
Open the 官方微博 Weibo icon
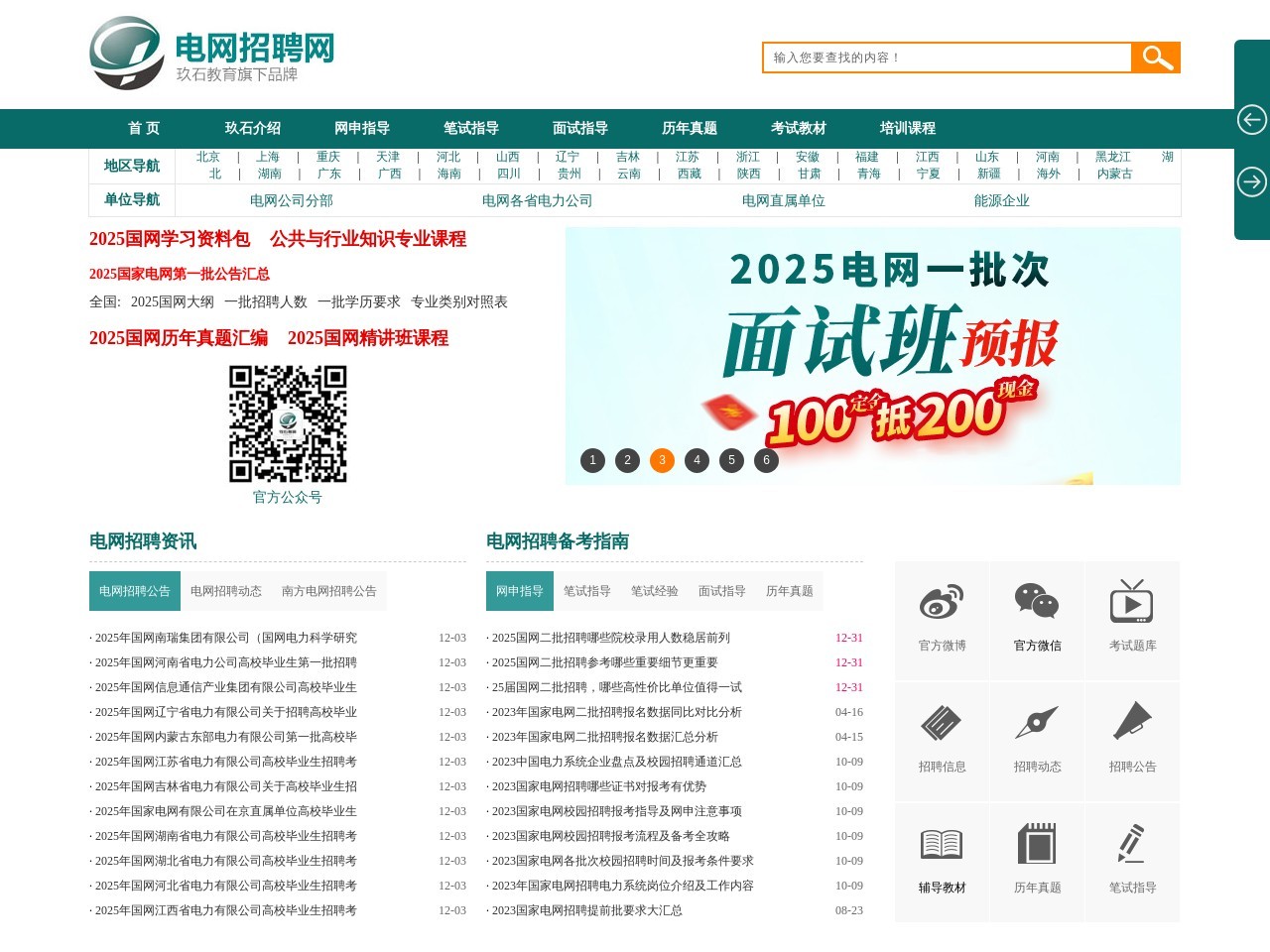coord(940,603)
